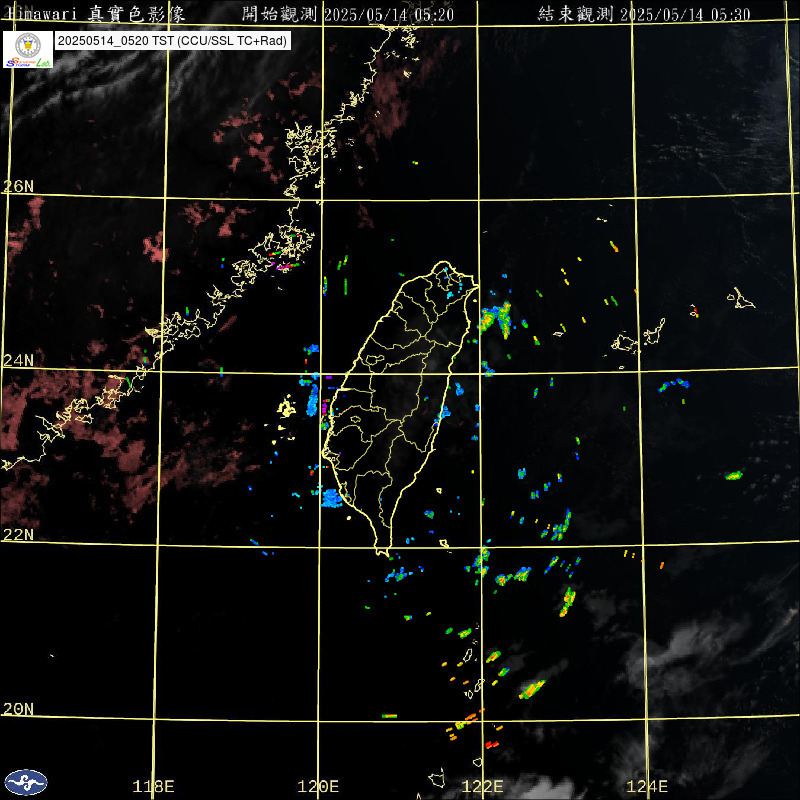This screenshot has width=800, height=800.
Task: Click the 26N latitude label
Action: click(18, 186)
